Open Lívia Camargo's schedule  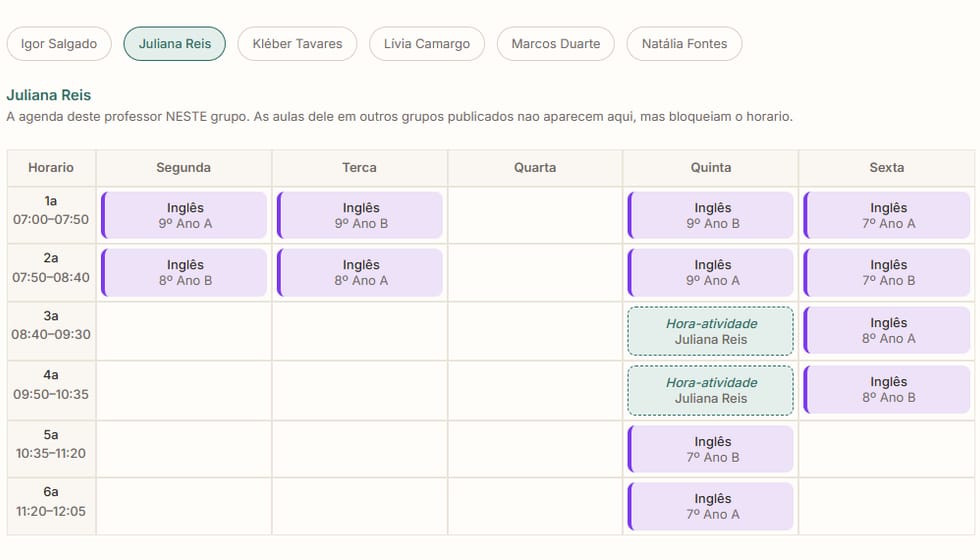point(426,44)
